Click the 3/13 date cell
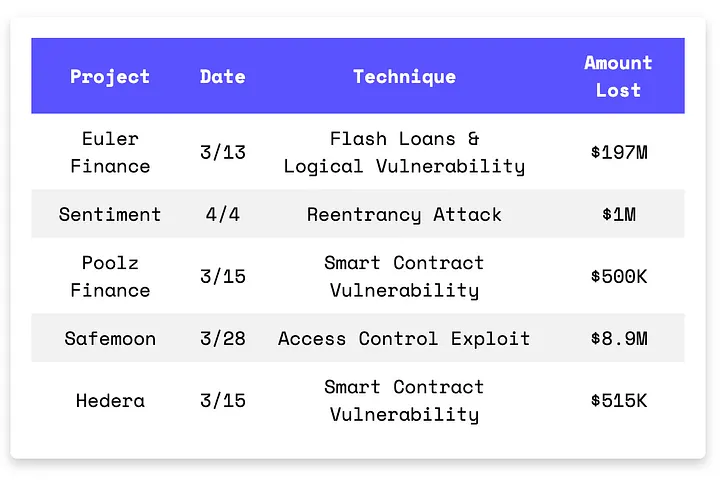 (x=223, y=153)
